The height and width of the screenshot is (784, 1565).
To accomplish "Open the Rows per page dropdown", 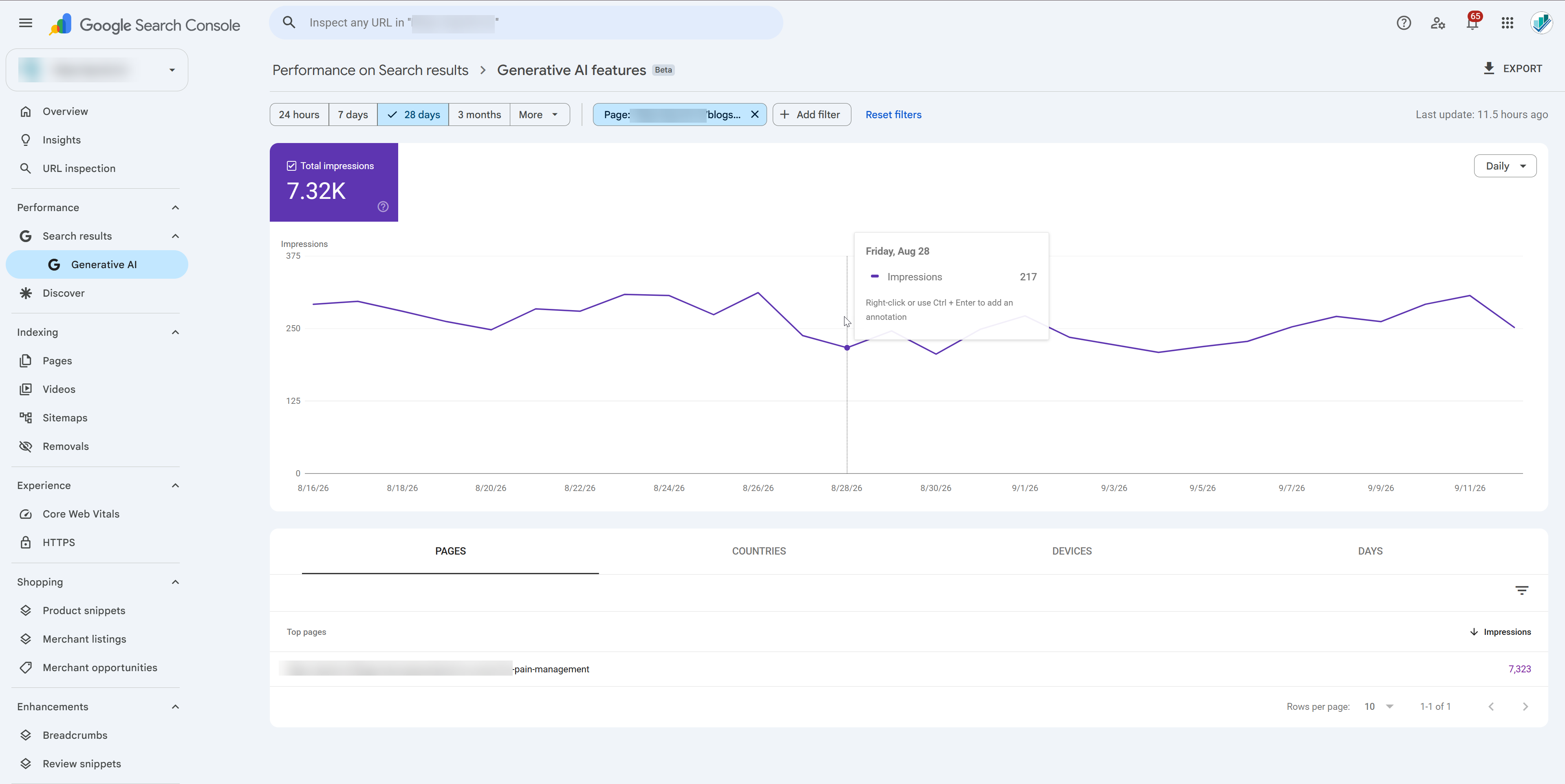I will 1379,706.
